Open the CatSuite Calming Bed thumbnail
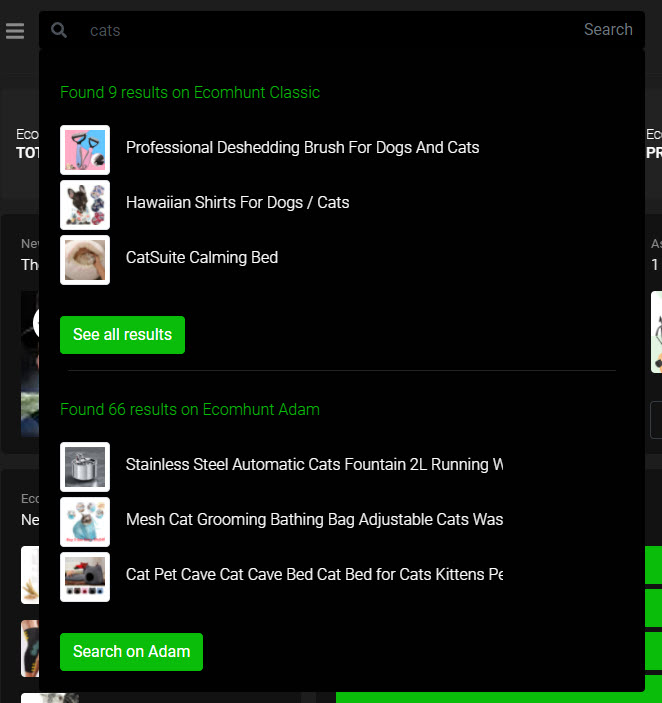Screen dimensions: 662x703 tap(85, 260)
